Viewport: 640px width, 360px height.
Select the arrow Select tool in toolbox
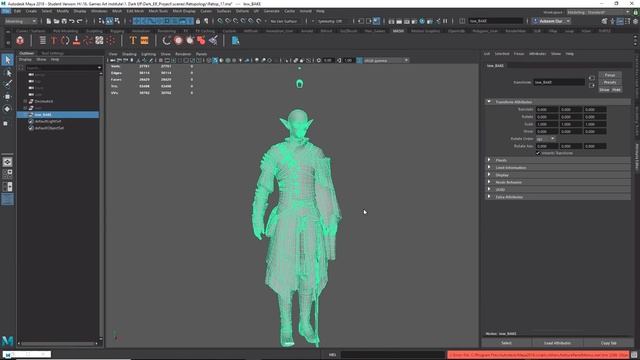click(x=7, y=60)
